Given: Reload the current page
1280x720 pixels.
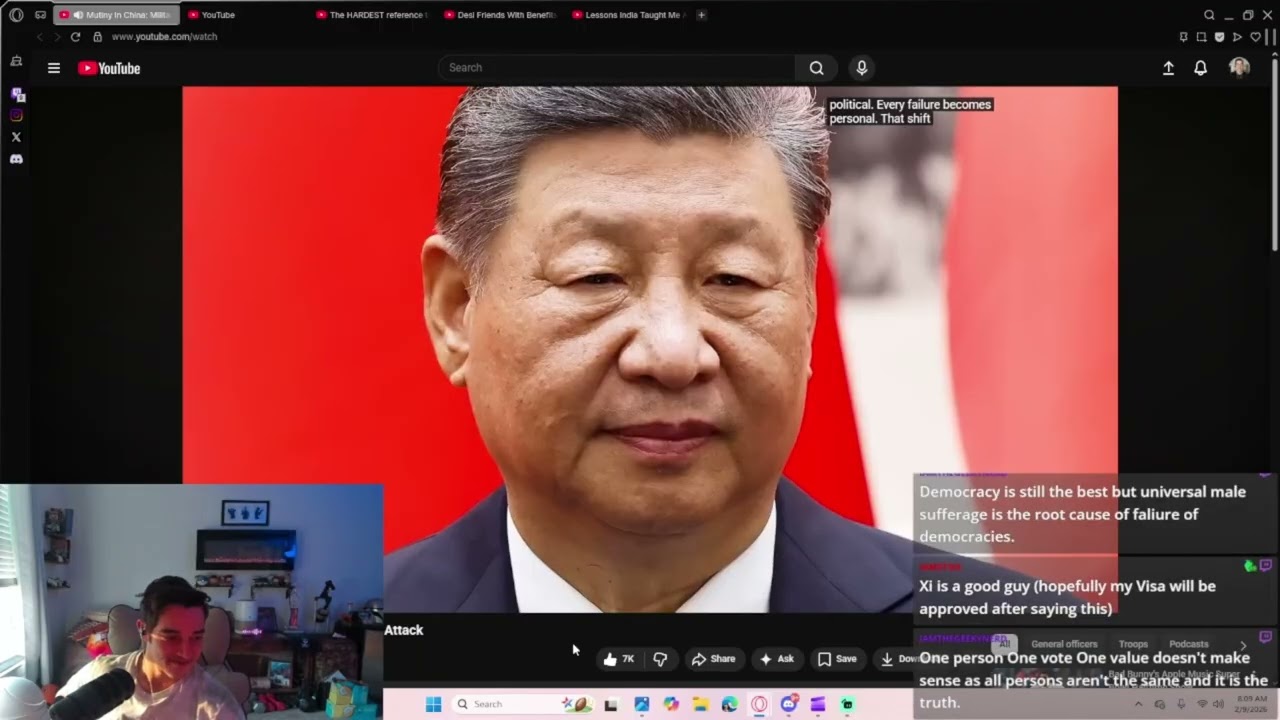Looking at the screenshot, I should tap(75, 37).
